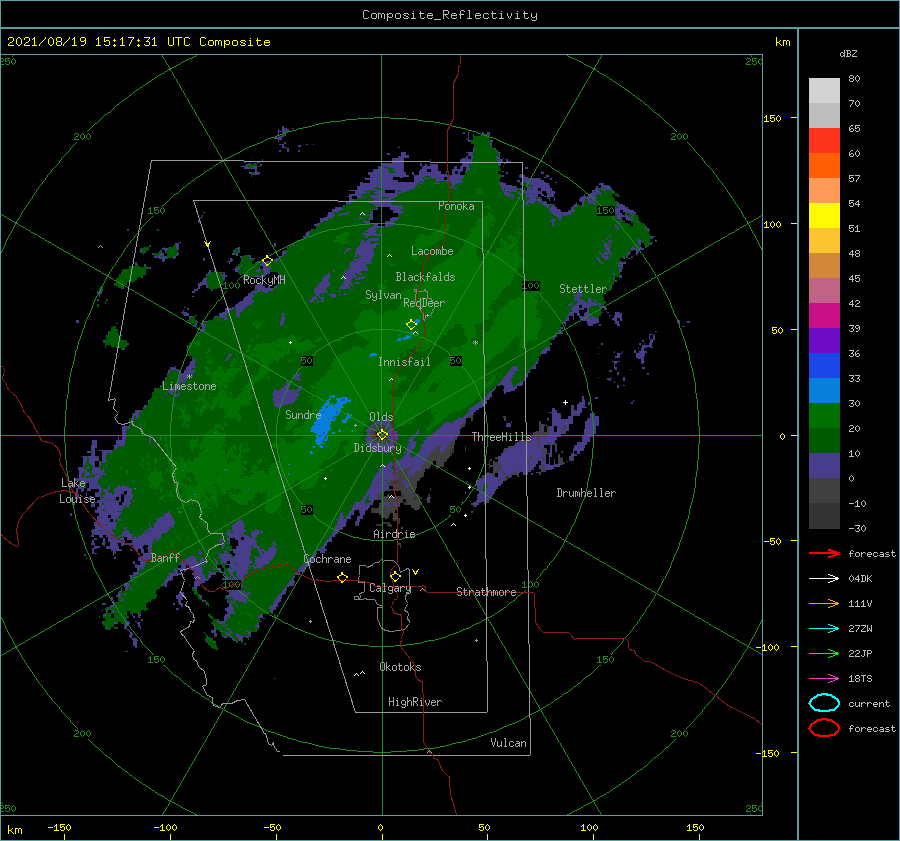Click the blue reflectivity core near Sundre
The height and width of the screenshot is (841, 900).
click(330, 421)
